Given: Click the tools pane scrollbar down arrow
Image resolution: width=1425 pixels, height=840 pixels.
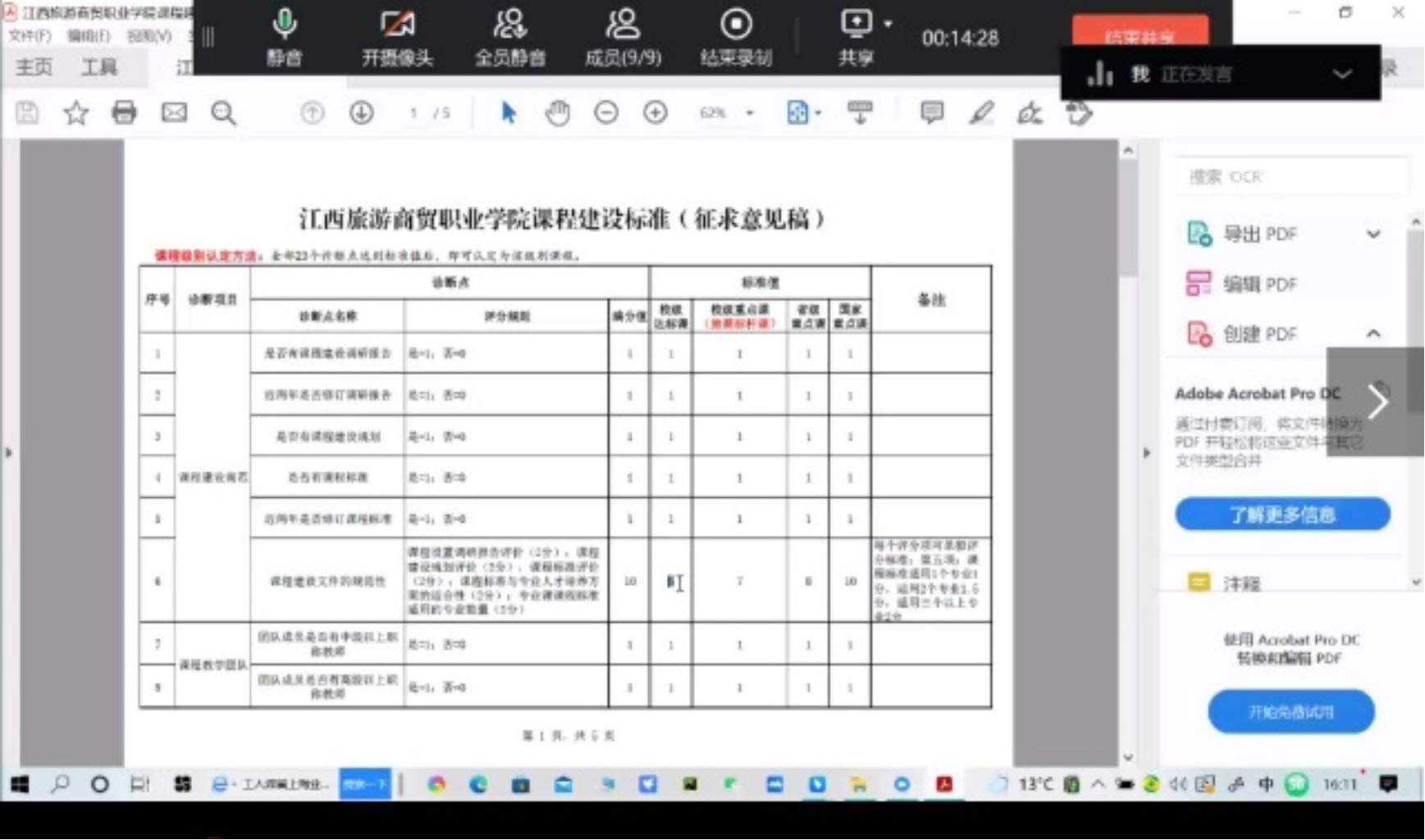Looking at the screenshot, I should pos(1416,582).
